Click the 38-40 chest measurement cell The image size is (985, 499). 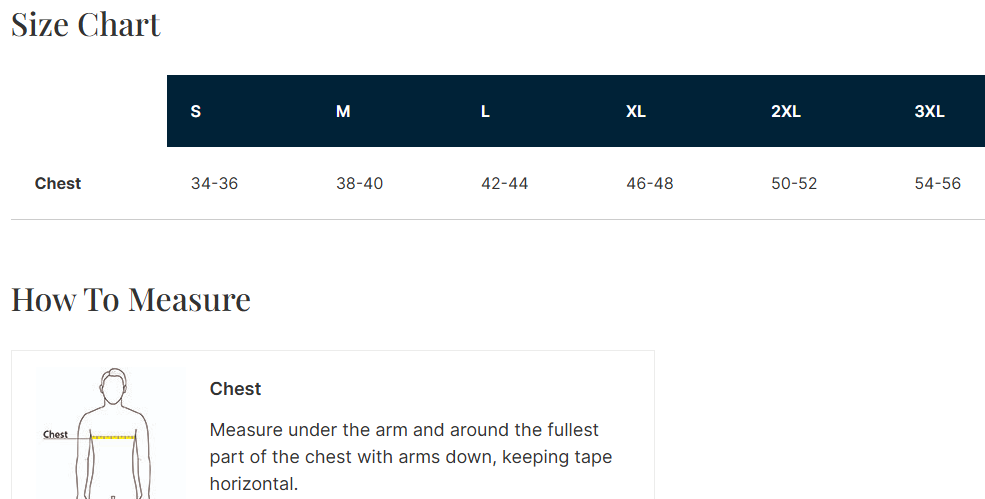point(360,183)
